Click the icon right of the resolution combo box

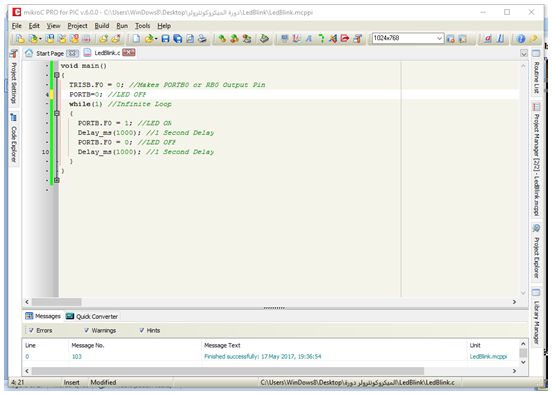[450, 38]
